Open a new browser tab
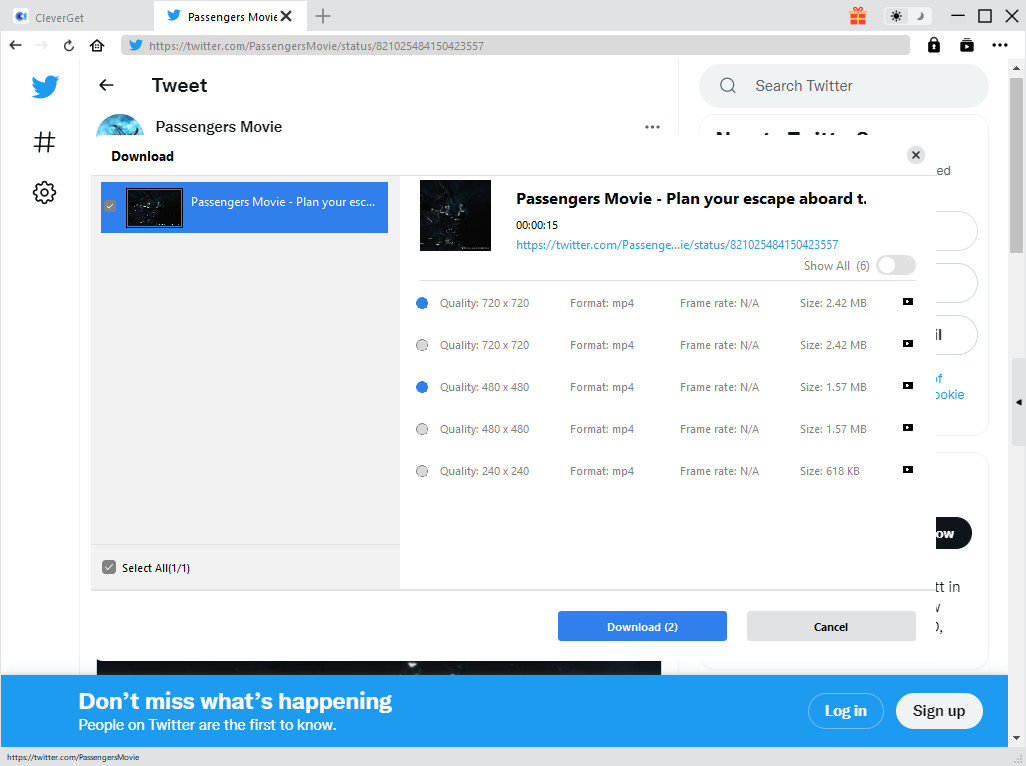 coord(323,16)
